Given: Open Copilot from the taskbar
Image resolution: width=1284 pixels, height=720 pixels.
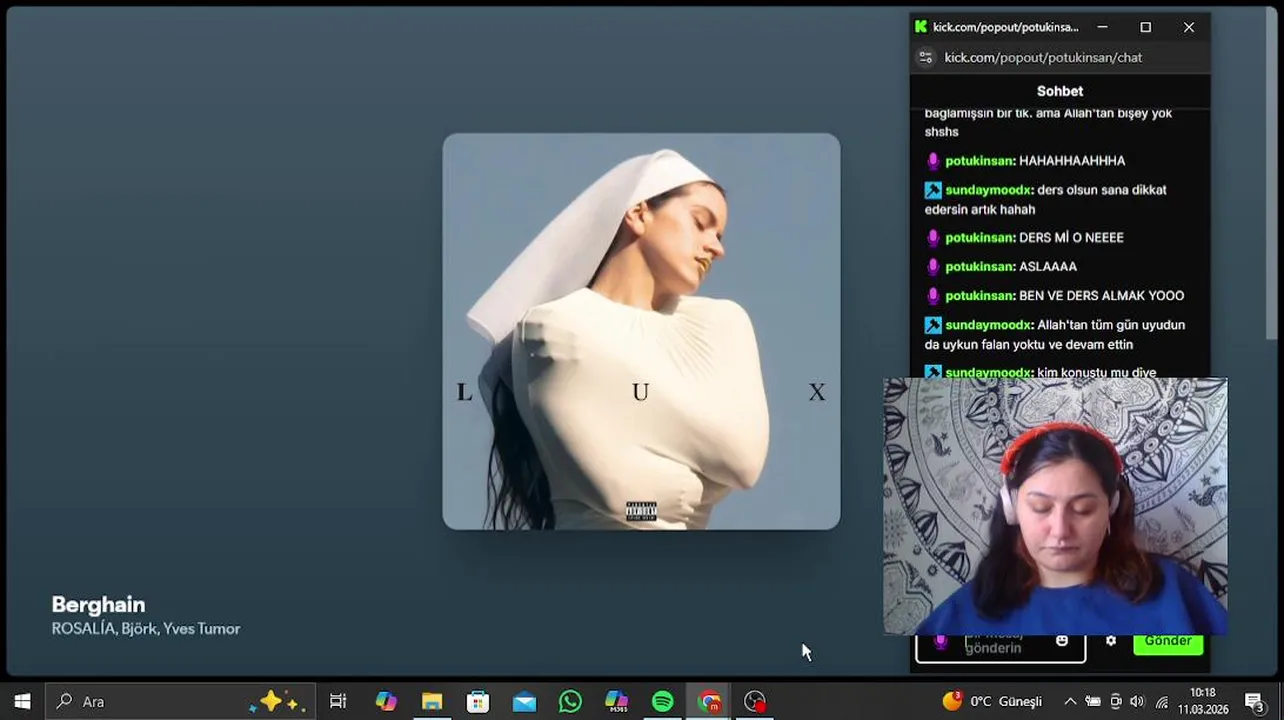Looking at the screenshot, I should (x=386, y=702).
